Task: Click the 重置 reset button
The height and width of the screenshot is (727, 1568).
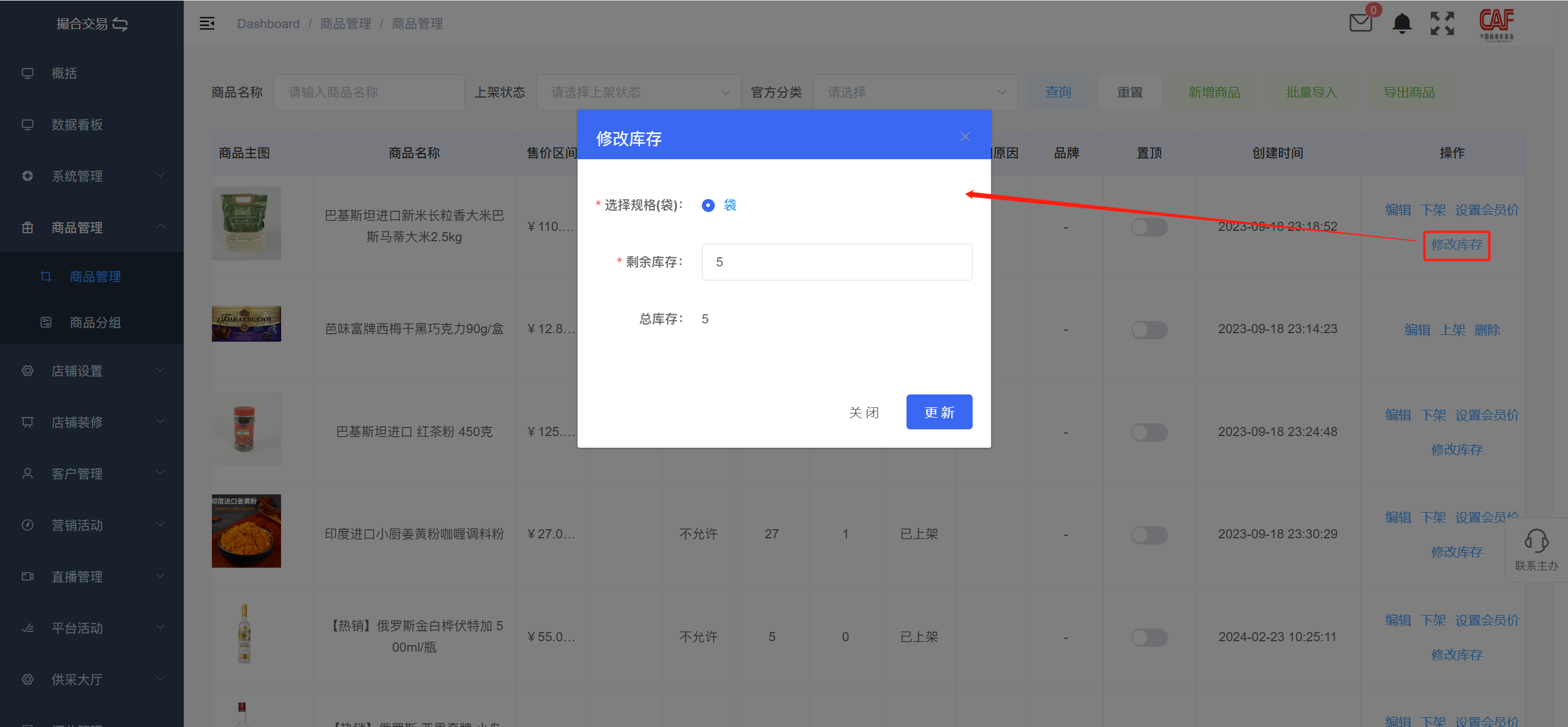Action: [x=1129, y=92]
